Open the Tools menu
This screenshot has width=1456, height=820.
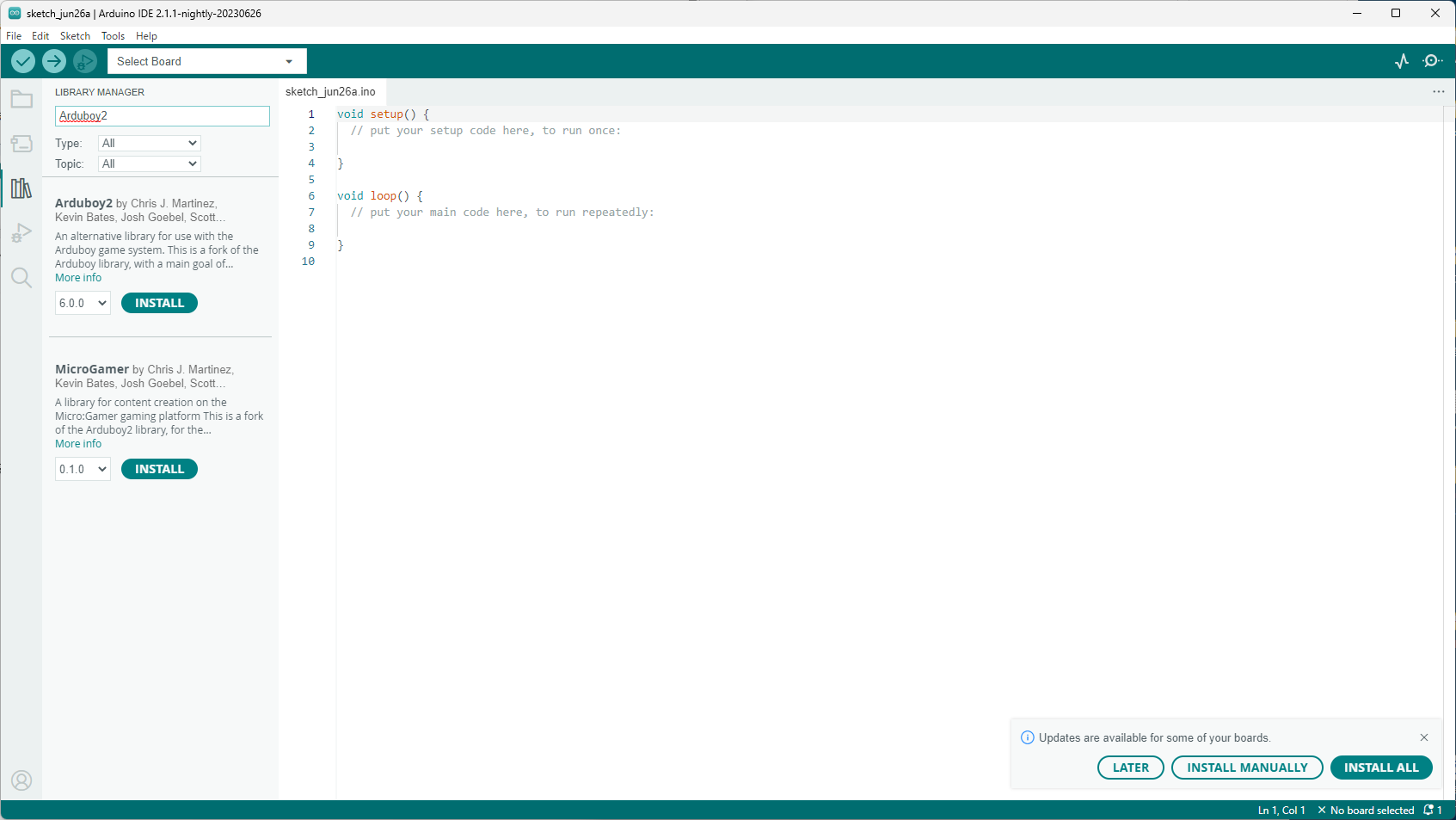point(113,36)
